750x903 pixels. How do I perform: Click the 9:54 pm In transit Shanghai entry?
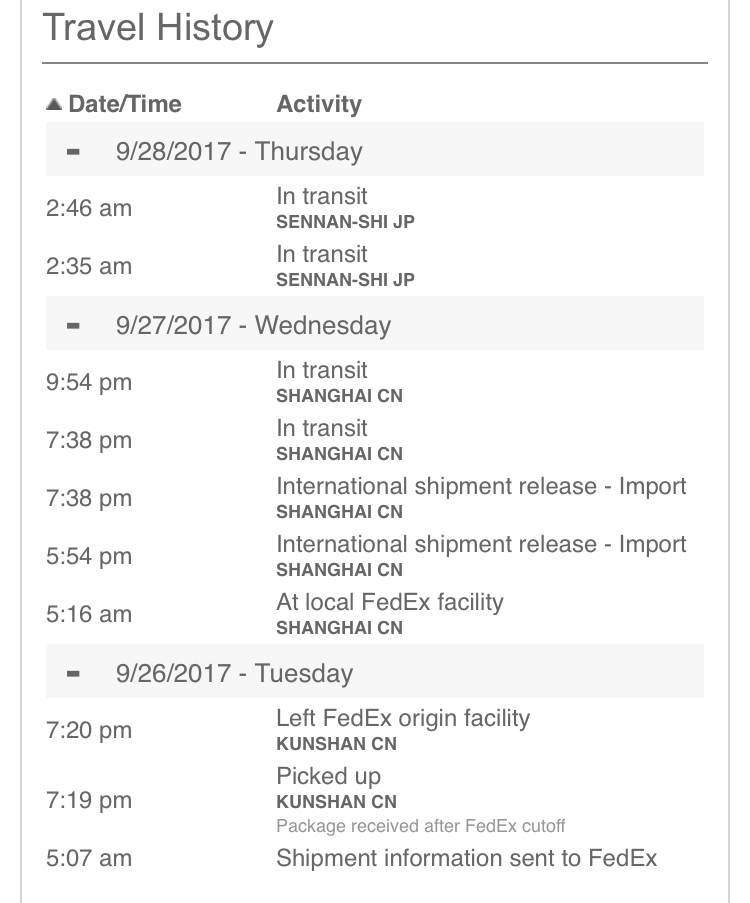375,382
